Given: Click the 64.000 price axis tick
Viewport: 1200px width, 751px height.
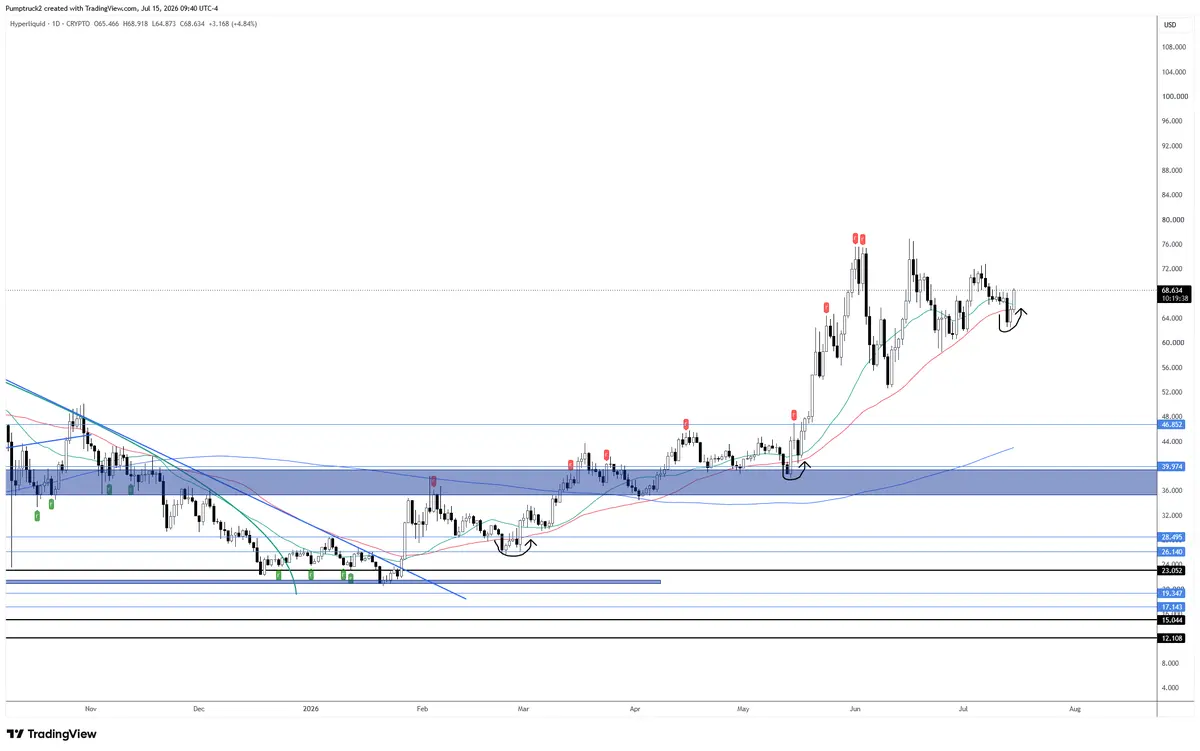Looking at the screenshot, I should click(1173, 318).
